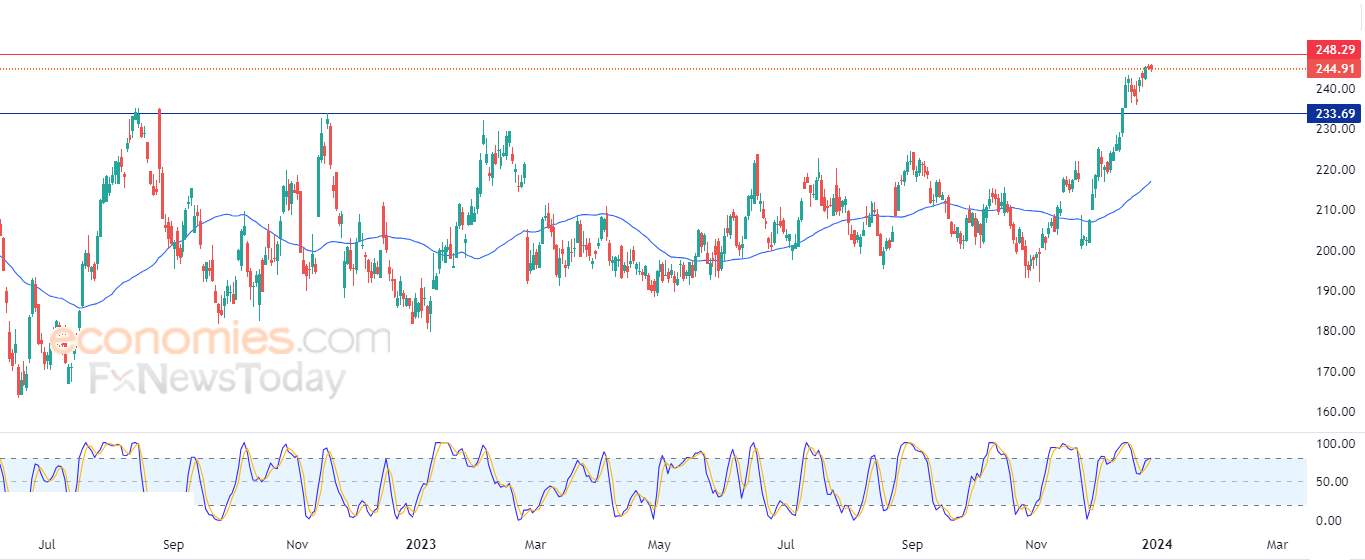Click the 170.00 price axis value
Viewport: 1365px width, 560px height.
click(1335, 372)
